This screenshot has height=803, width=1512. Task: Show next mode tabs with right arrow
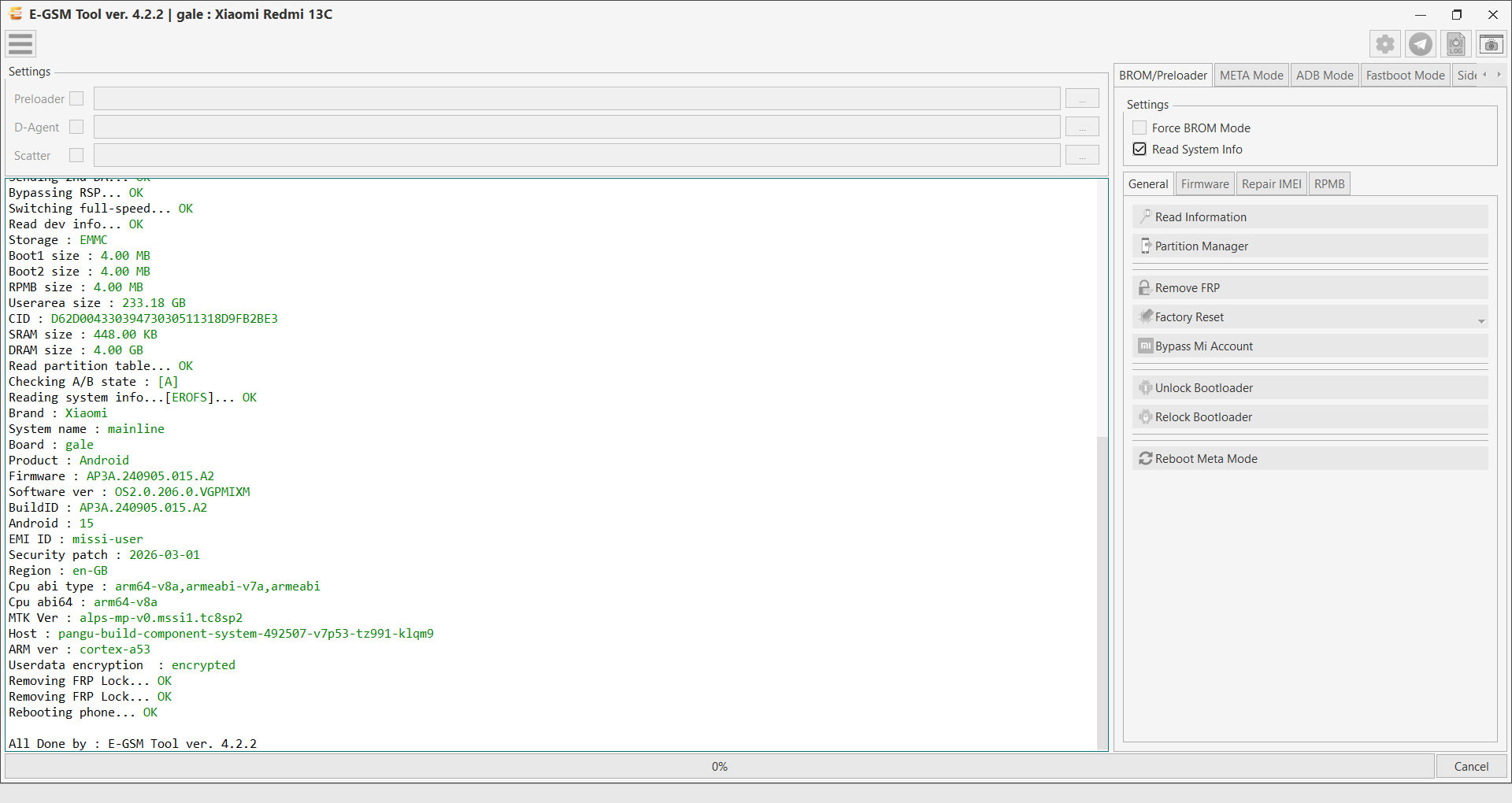pos(1499,75)
